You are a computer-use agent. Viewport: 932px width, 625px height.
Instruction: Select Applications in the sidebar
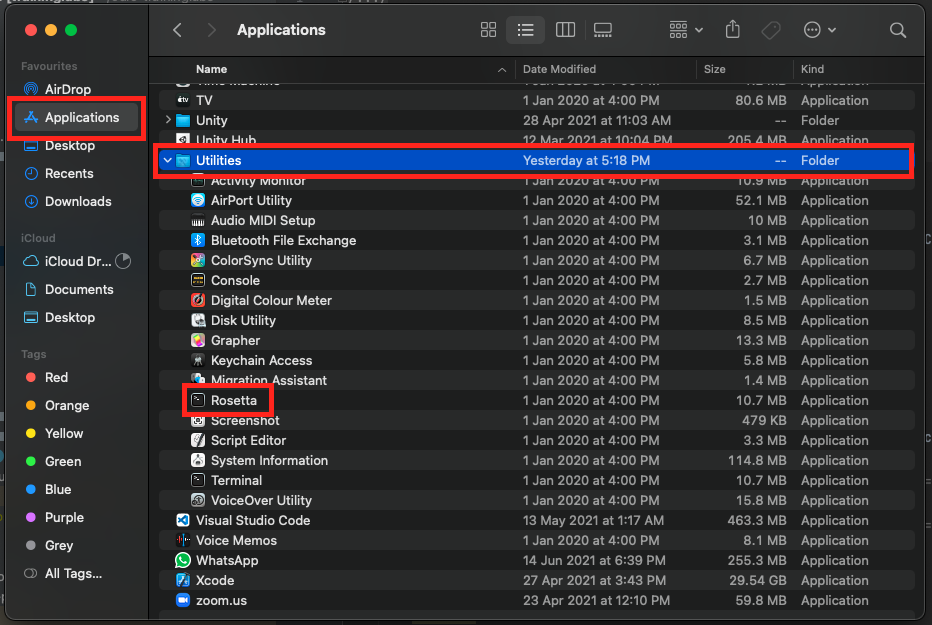point(76,117)
